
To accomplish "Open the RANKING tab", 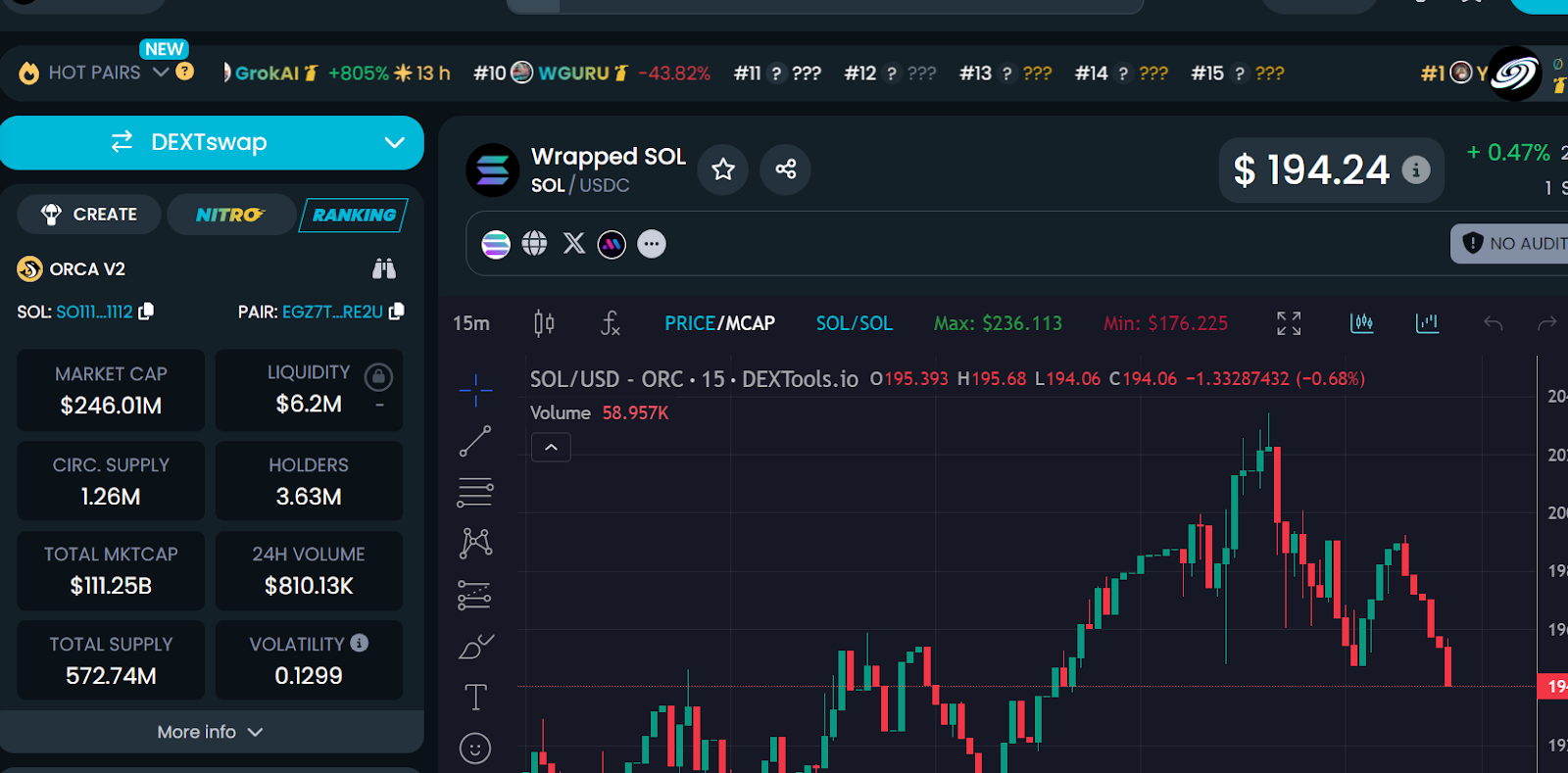I will [x=355, y=216].
